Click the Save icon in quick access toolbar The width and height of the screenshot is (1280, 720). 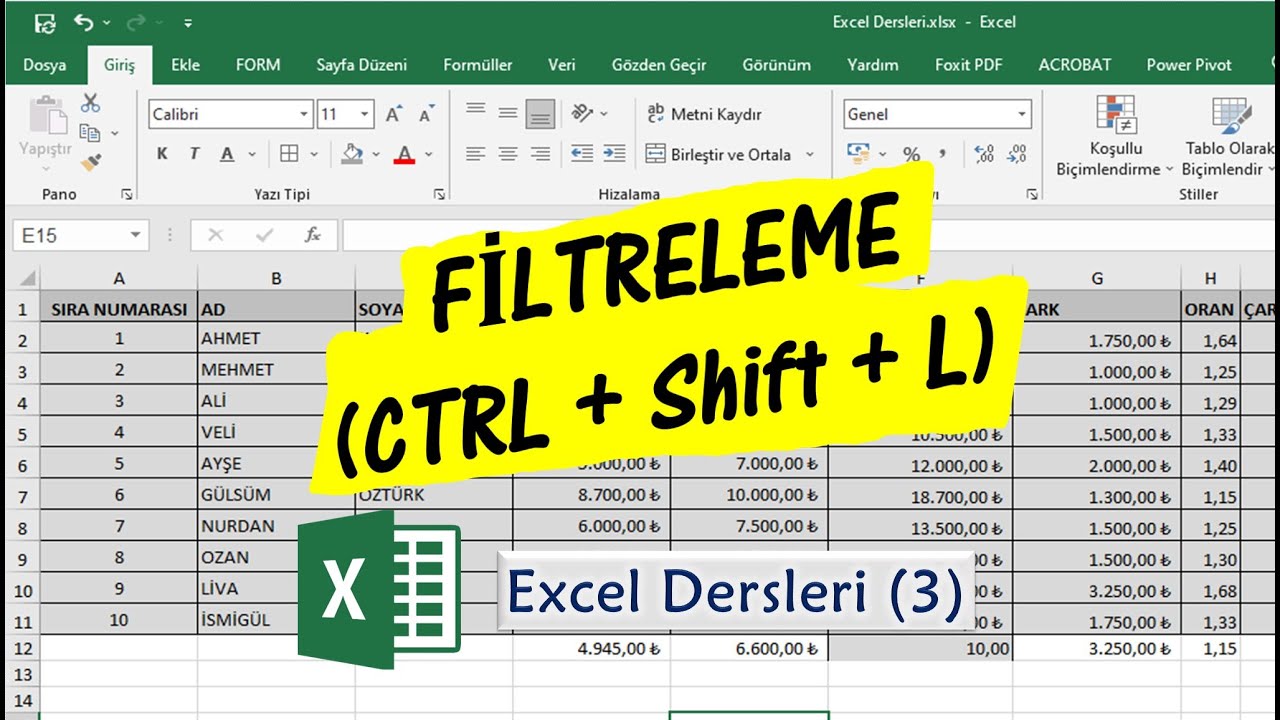(x=45, y=22)
